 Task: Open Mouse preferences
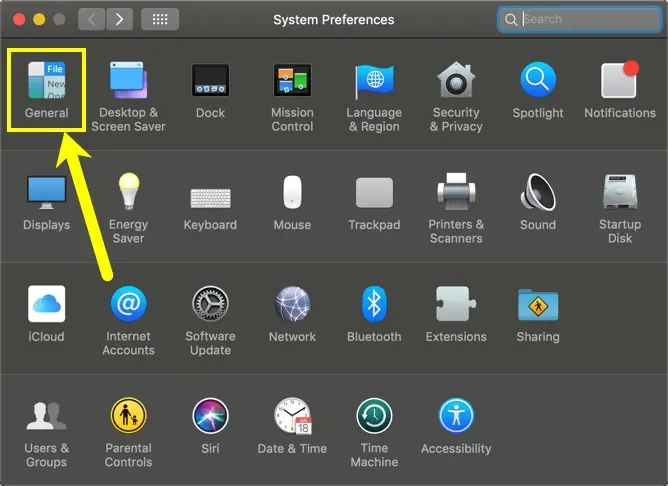(292, 202)
